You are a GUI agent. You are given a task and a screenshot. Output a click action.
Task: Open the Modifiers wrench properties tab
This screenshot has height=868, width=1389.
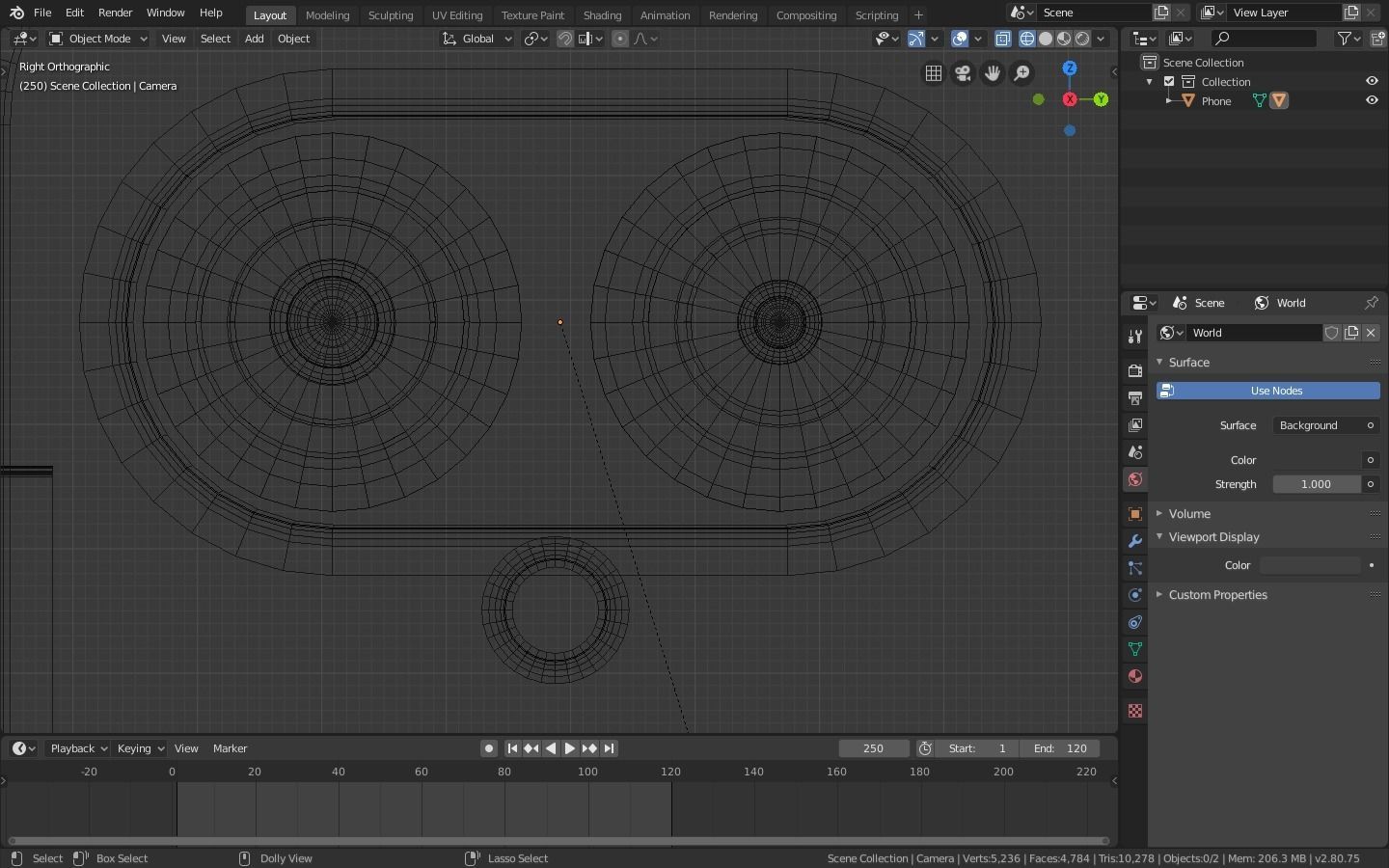[1135, 541]
